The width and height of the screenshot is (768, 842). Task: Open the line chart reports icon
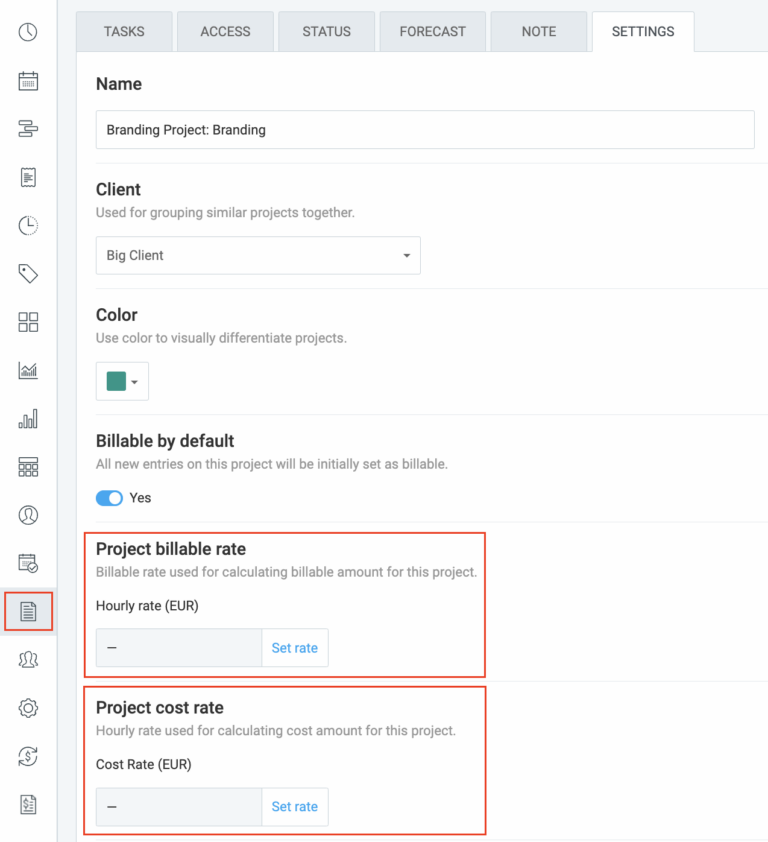click(28, 371)
